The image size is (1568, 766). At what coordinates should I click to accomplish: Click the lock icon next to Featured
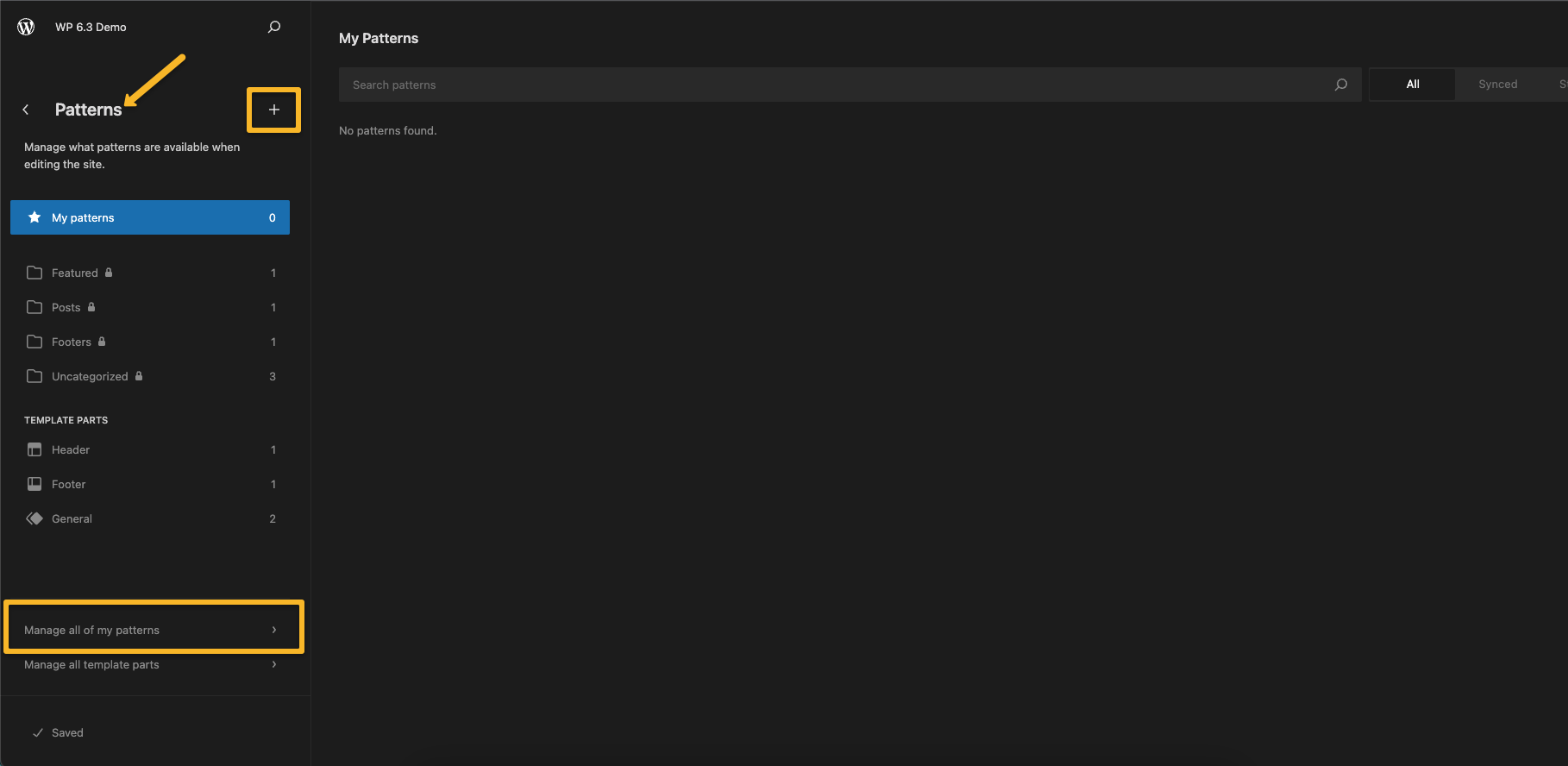(109, 273)
